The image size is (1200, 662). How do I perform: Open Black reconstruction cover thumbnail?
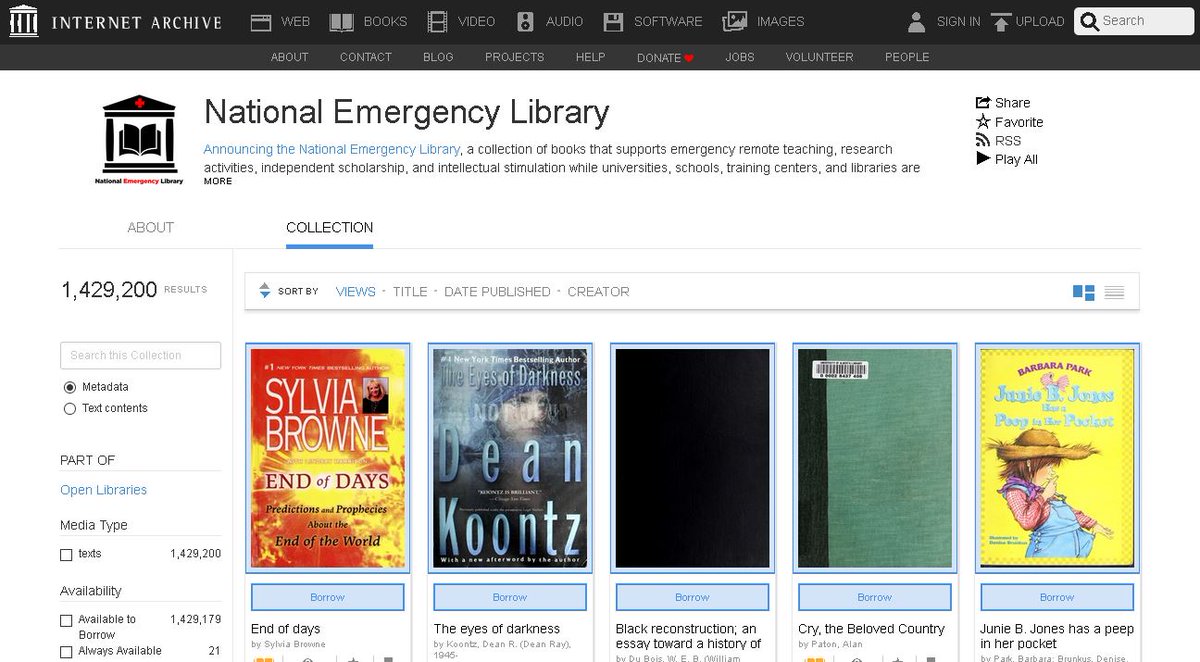click(x=692, y=458)
